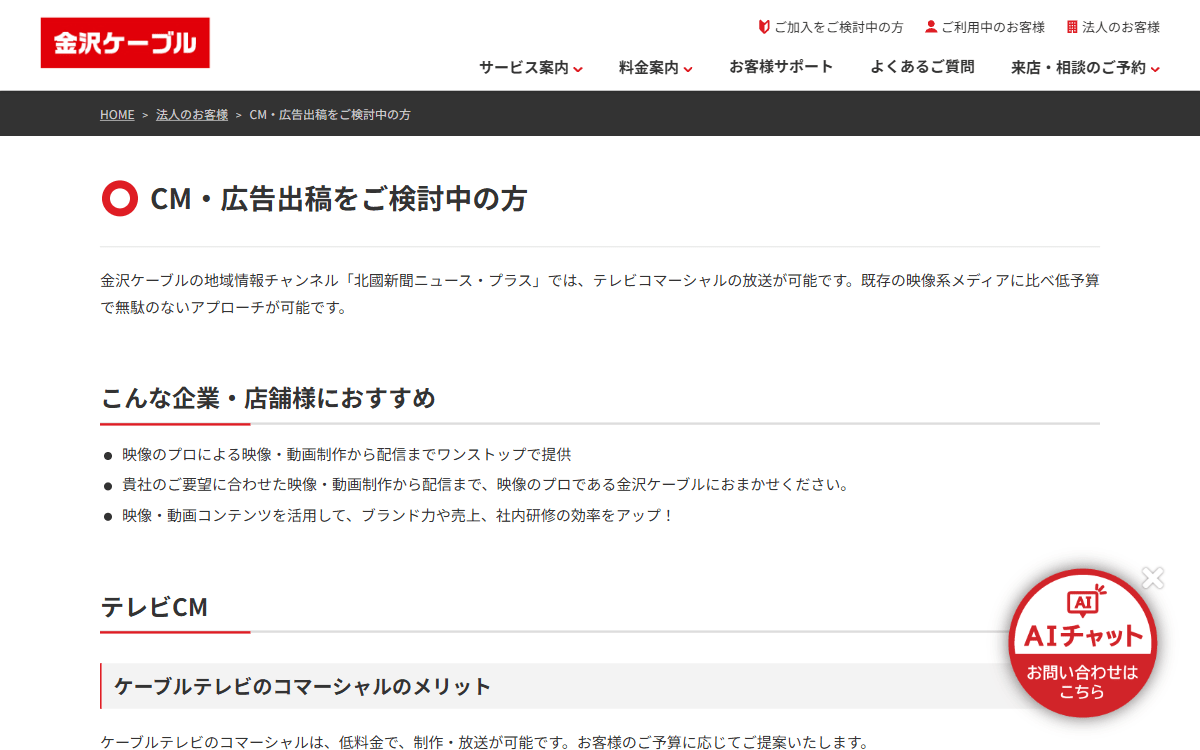Go to 法人のお客様 in breadcrumb
The height and width of the screenshot is (750, 1200).
192,115
